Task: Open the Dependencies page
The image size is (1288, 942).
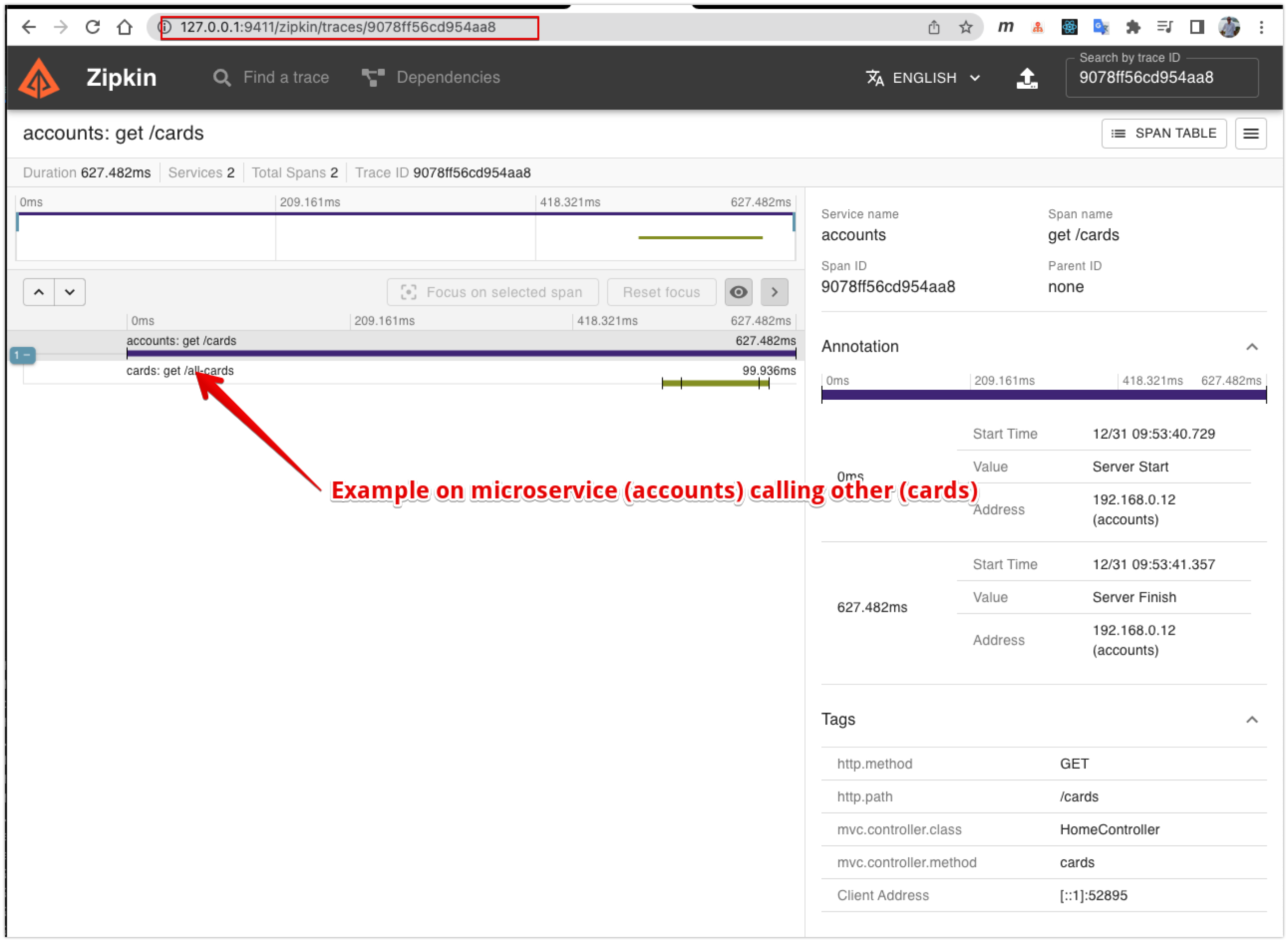Action: point(431,78)
